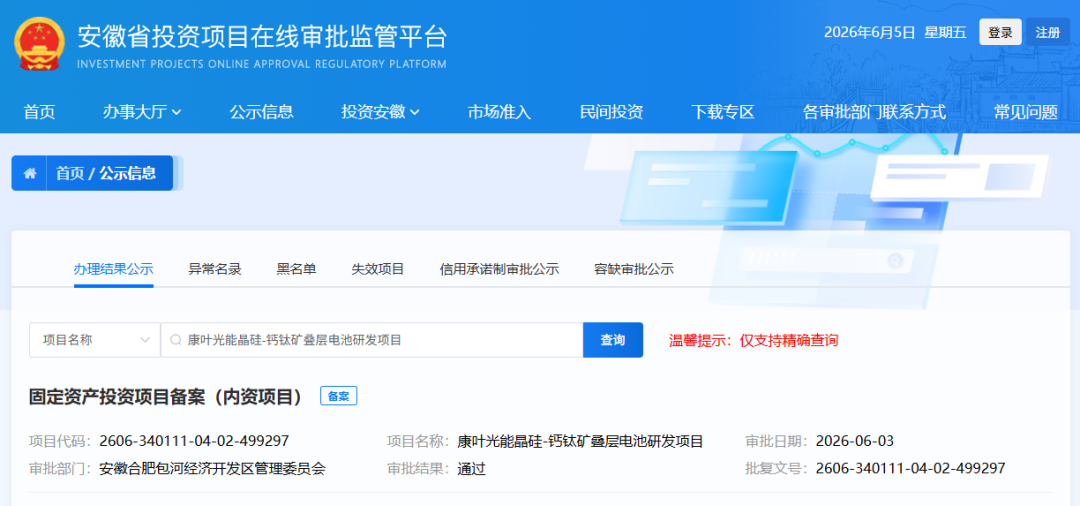Click the 注册 button
The width and height of the screenshot is (1080, 506).
pos(1048,32)
